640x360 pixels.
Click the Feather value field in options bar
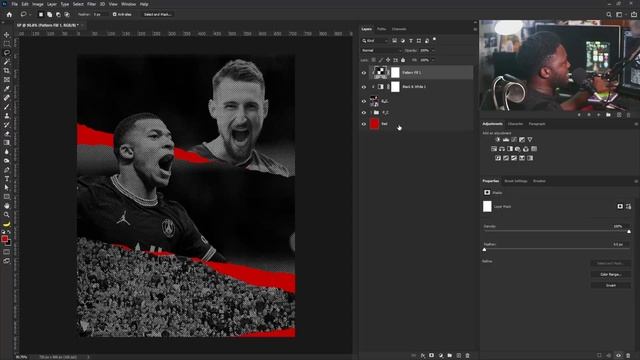coord(100,14)
